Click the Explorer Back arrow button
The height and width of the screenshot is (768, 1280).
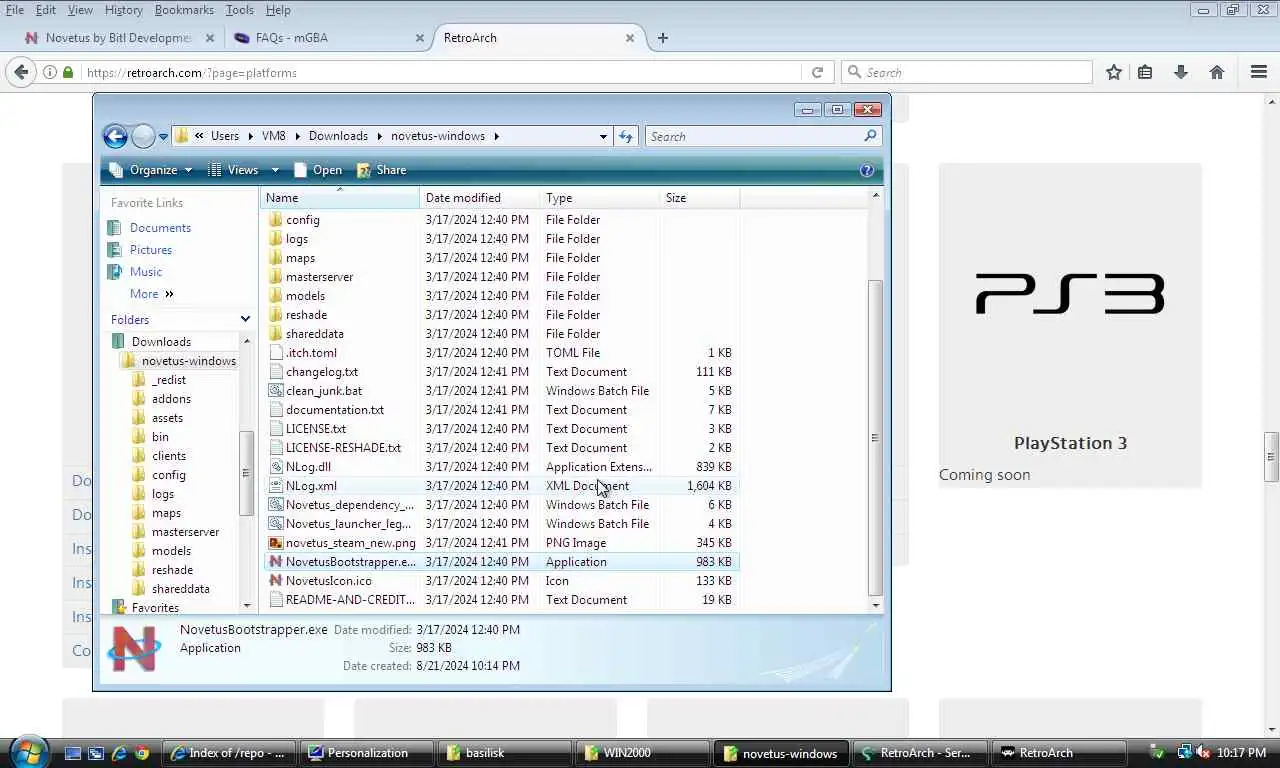click(x=115, y=136)
